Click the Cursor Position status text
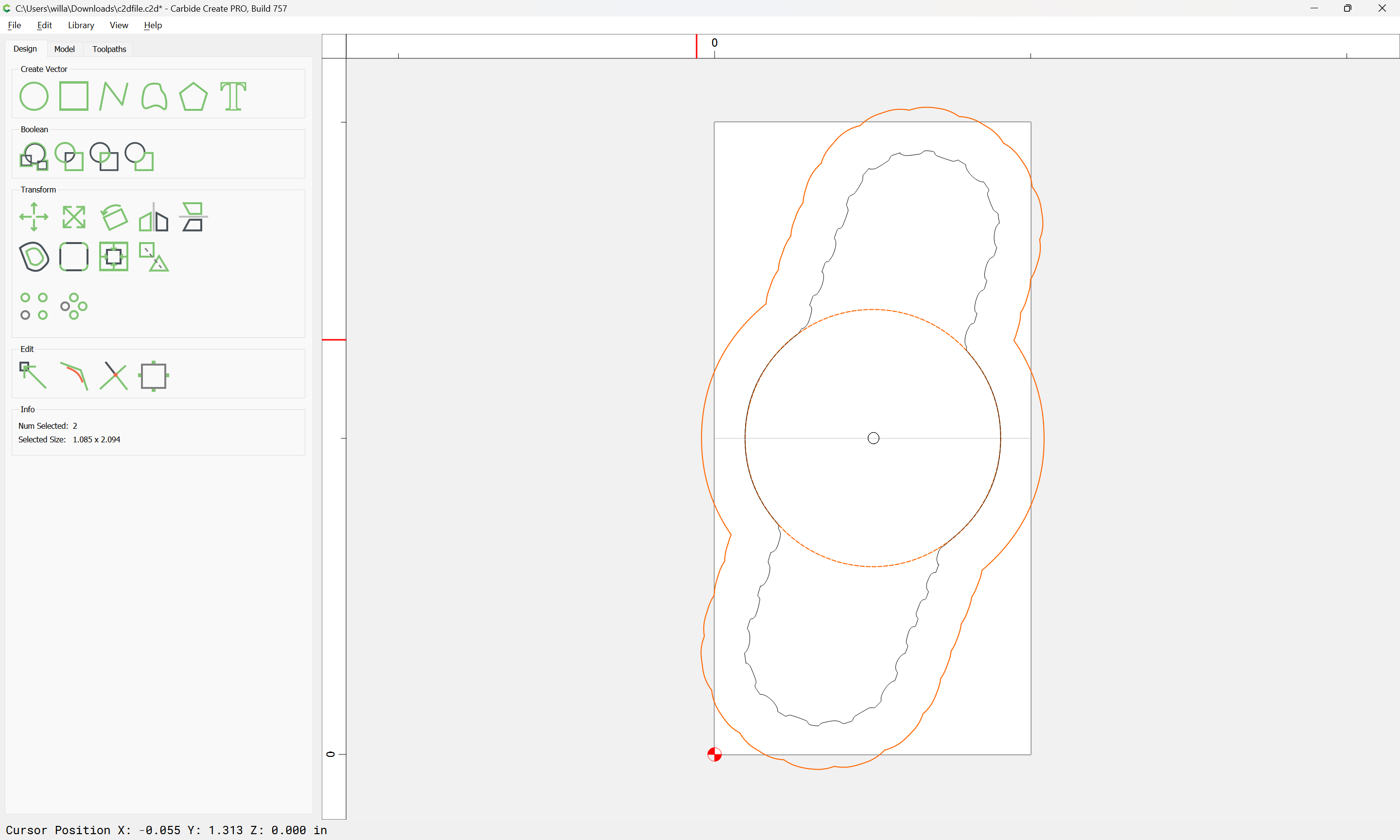This screenshot has height=840, width=1400. tap(166, 830)
